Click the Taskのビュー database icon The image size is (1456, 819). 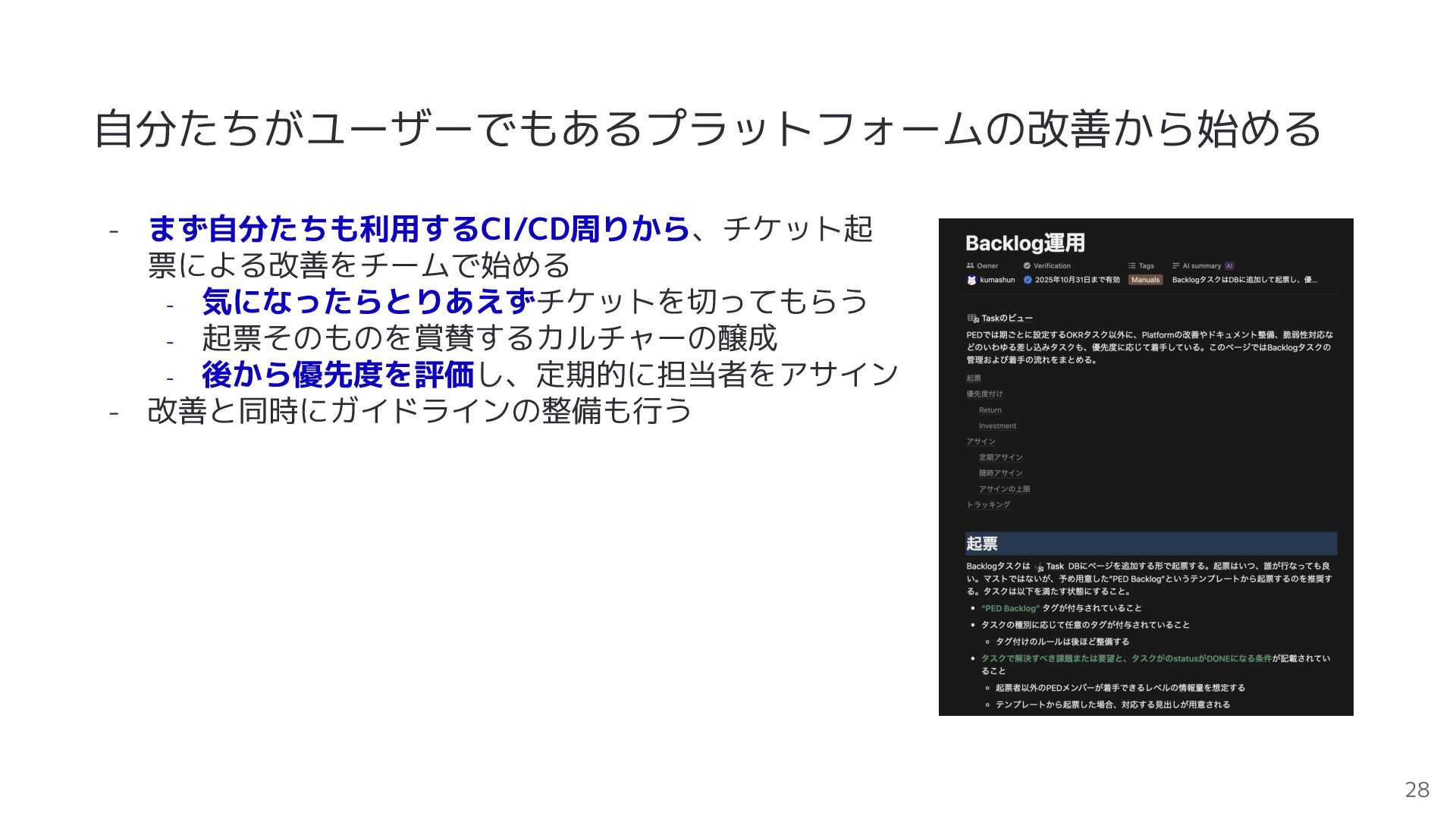[973, 318]
